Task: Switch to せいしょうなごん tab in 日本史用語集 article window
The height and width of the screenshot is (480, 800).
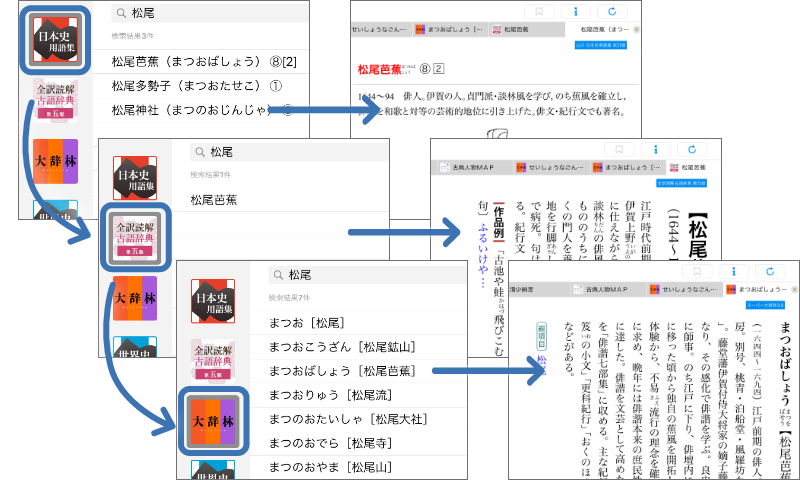Action: [x=381, y=30]
